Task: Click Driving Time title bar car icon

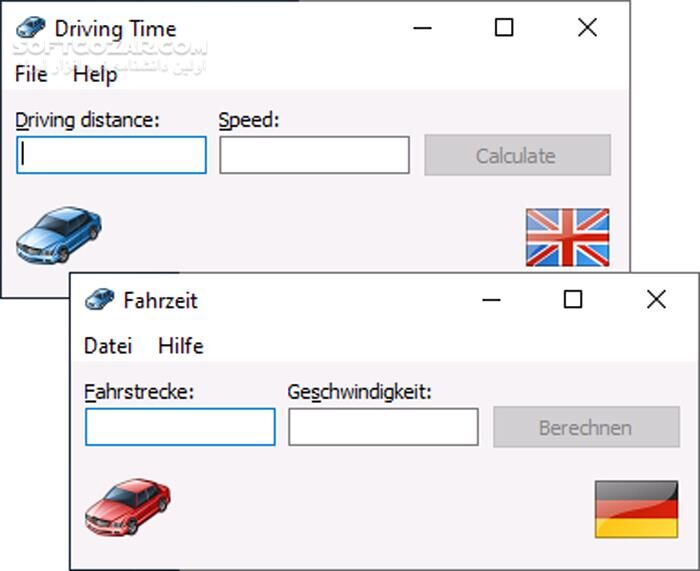Action: click(x=31, y=28)
